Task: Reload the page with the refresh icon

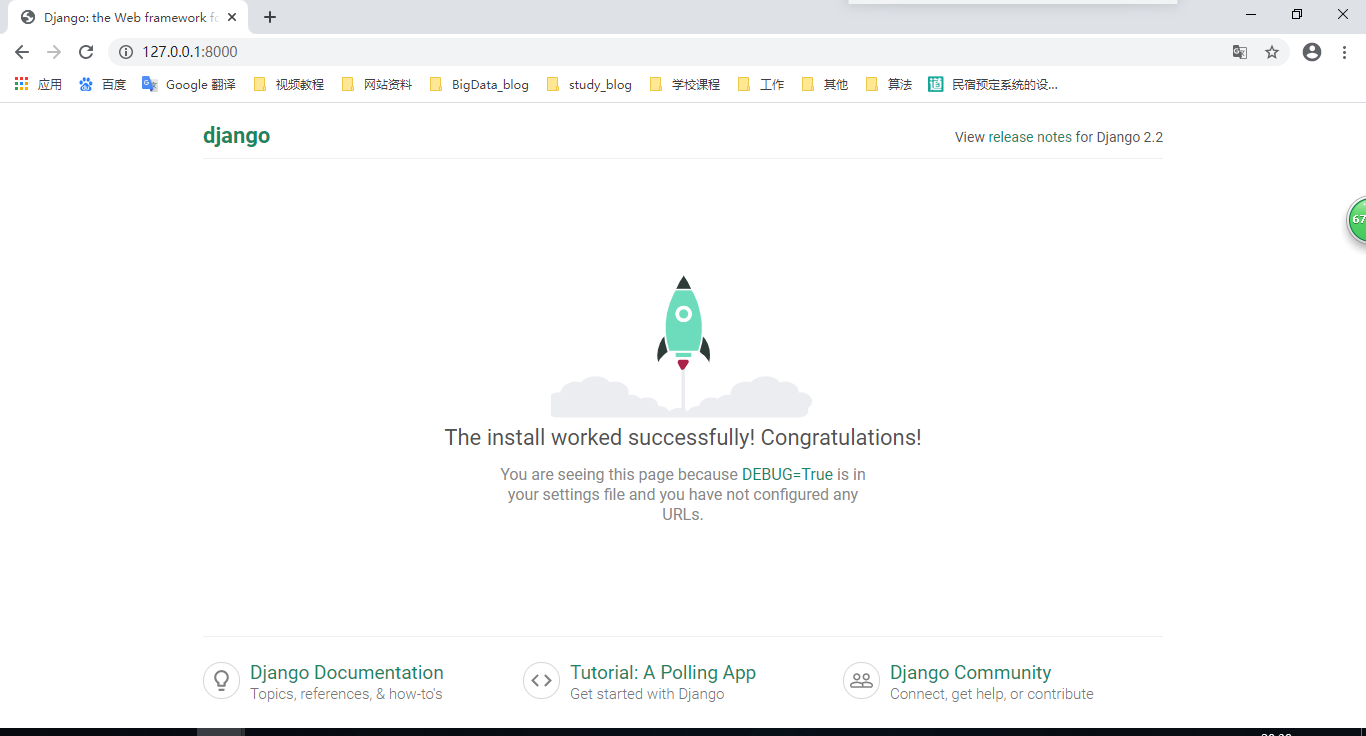Action: (x=86, y=52)
